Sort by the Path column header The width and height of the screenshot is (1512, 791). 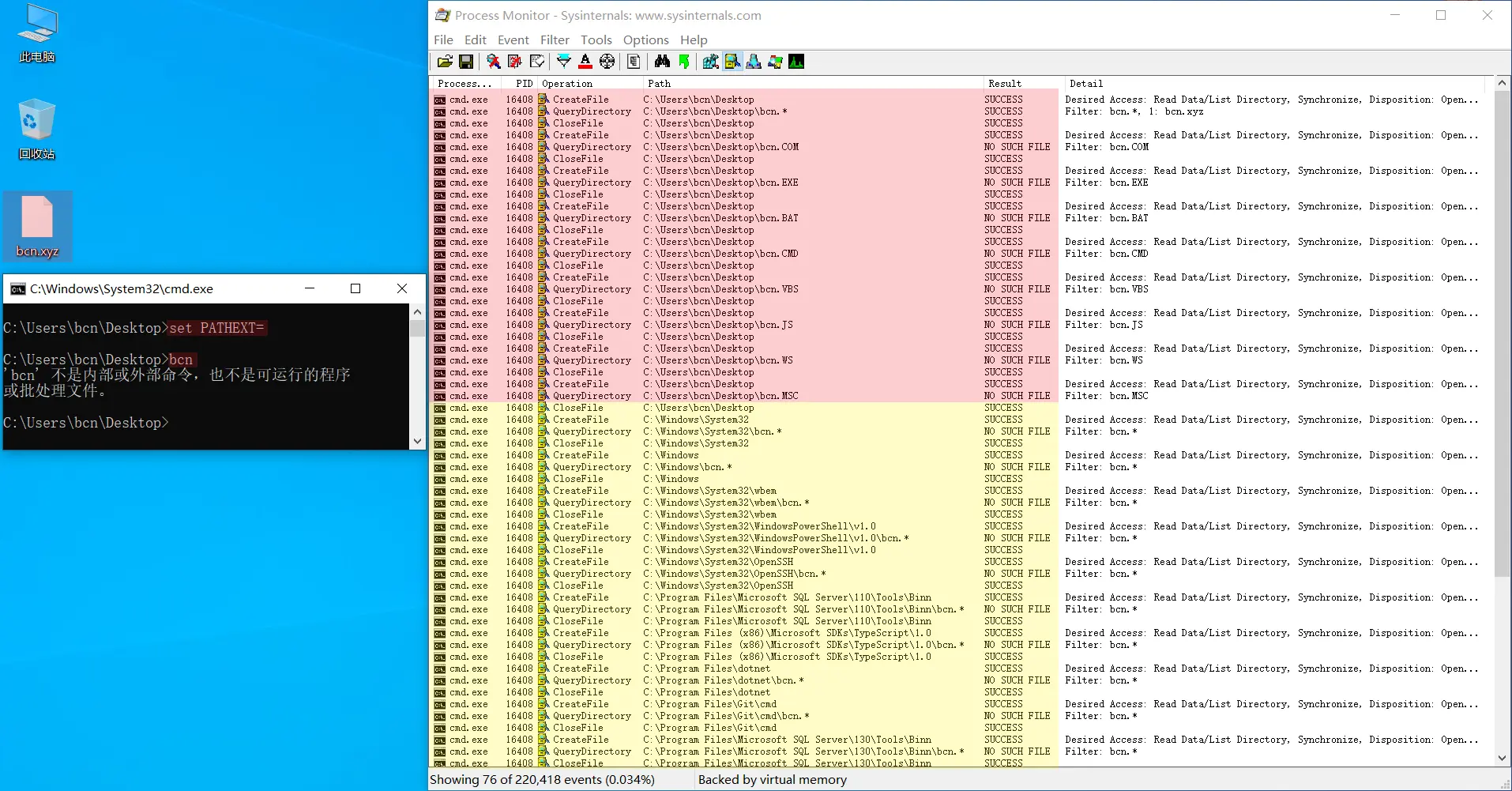pyautogui.click(x=812, y=83)
